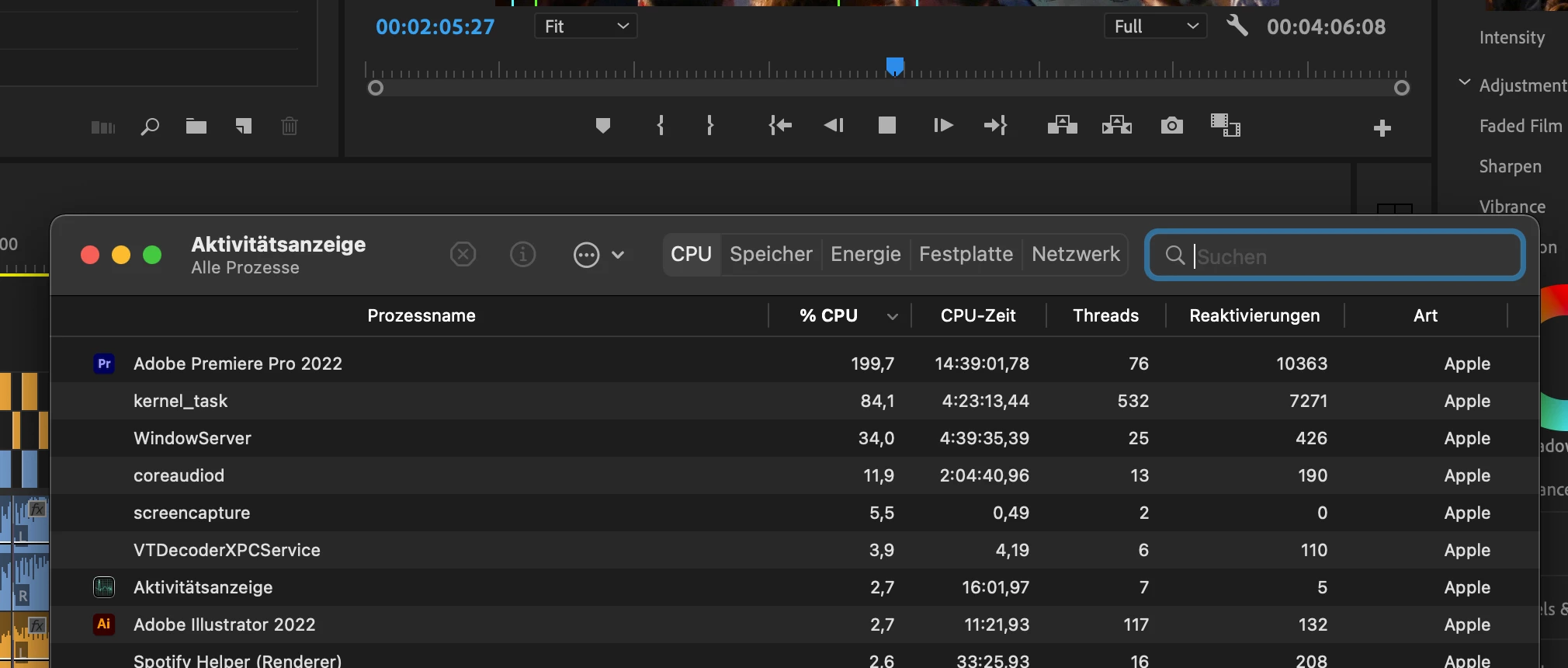Sort by the Reaktivierungen column header
This screenshot has width=1568, height=668.
(1254, 315)
